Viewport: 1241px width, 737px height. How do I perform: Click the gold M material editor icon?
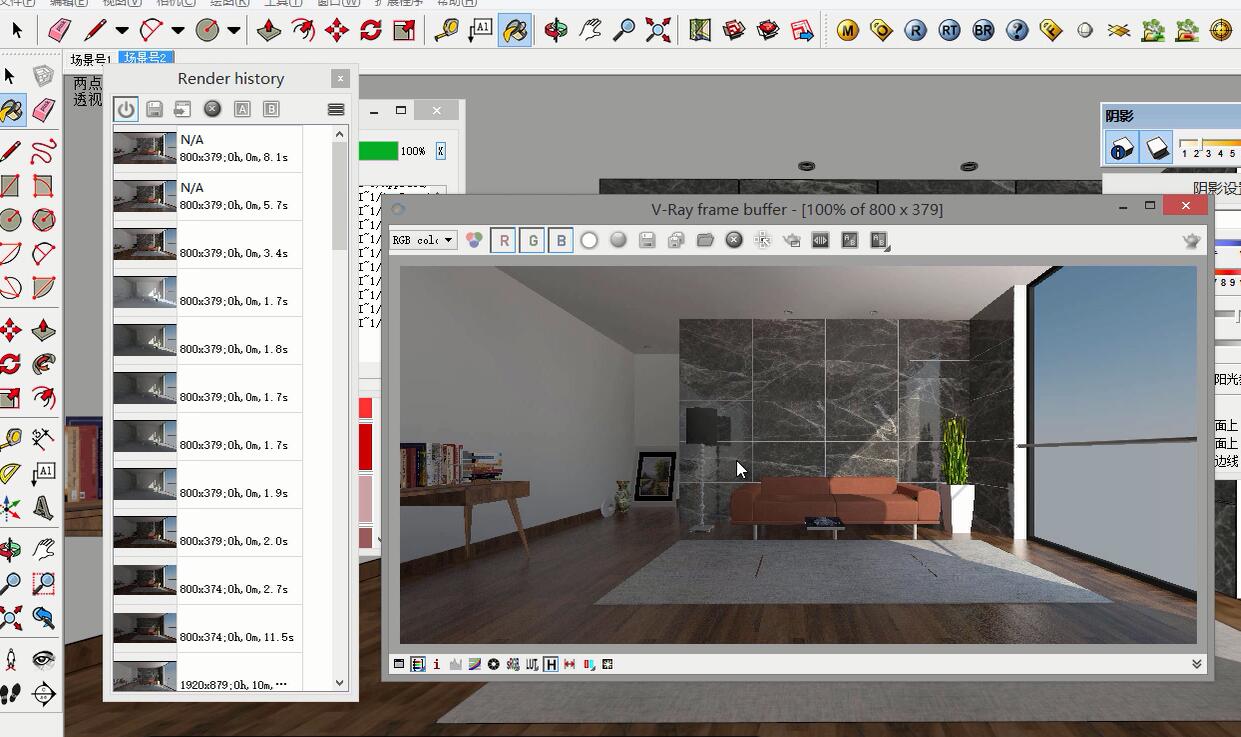pyautogui.click(x=848, y=30)
